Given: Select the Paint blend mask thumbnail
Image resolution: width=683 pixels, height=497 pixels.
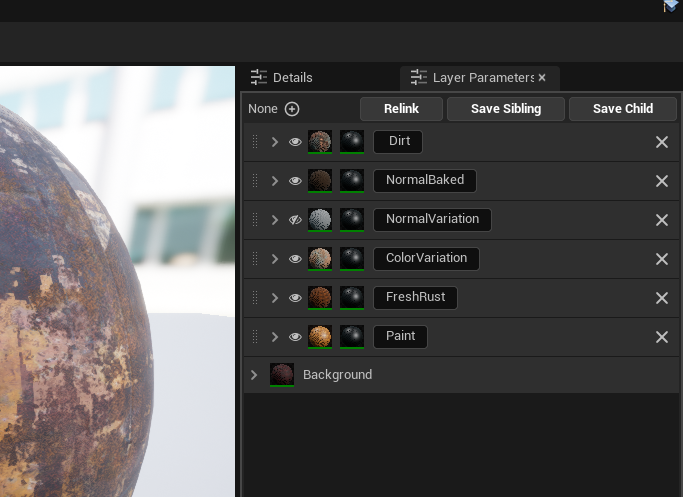Looking at the screenshot, I should (x=352, y=337).
